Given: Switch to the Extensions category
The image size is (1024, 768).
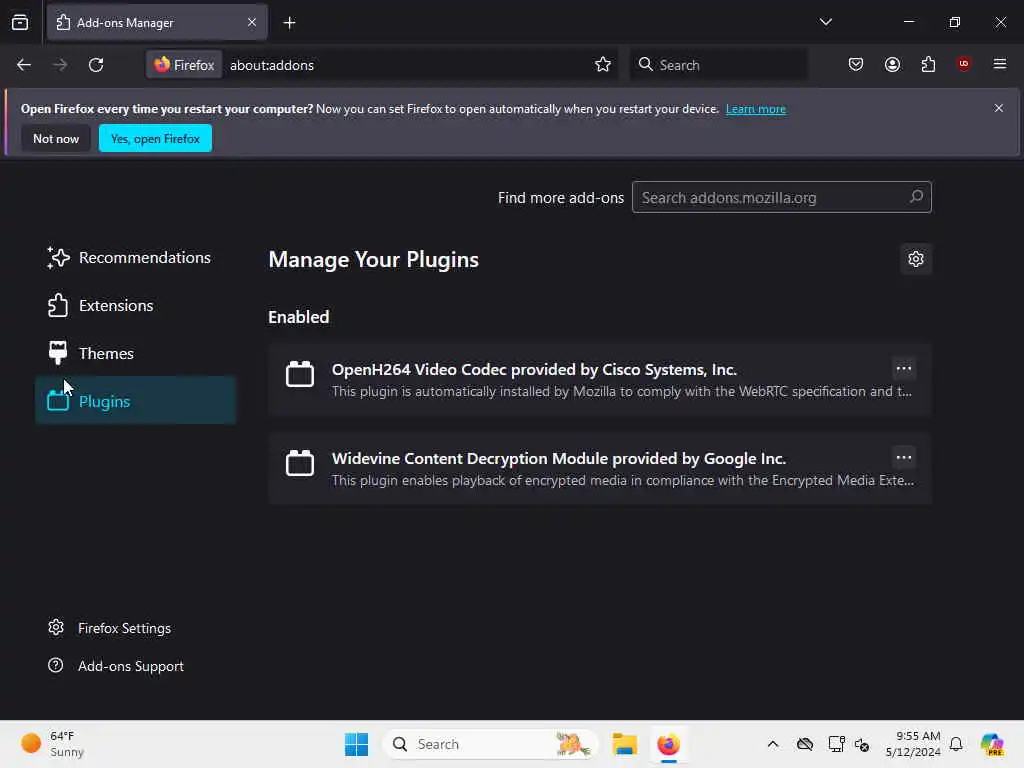Looking at the screenshot, I should point(135,306).
